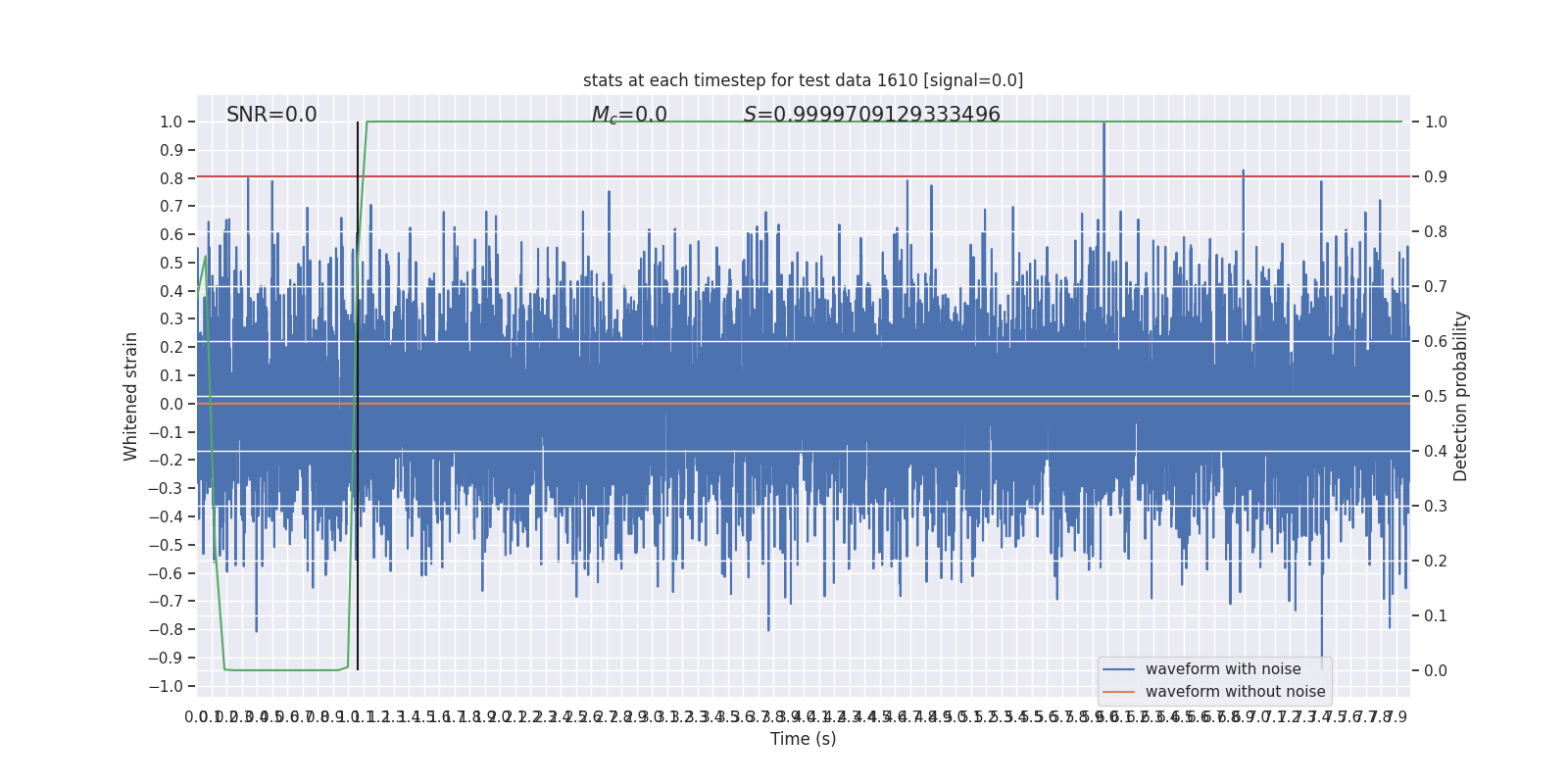Click the plot title about test data 1610

pos(803,80)
